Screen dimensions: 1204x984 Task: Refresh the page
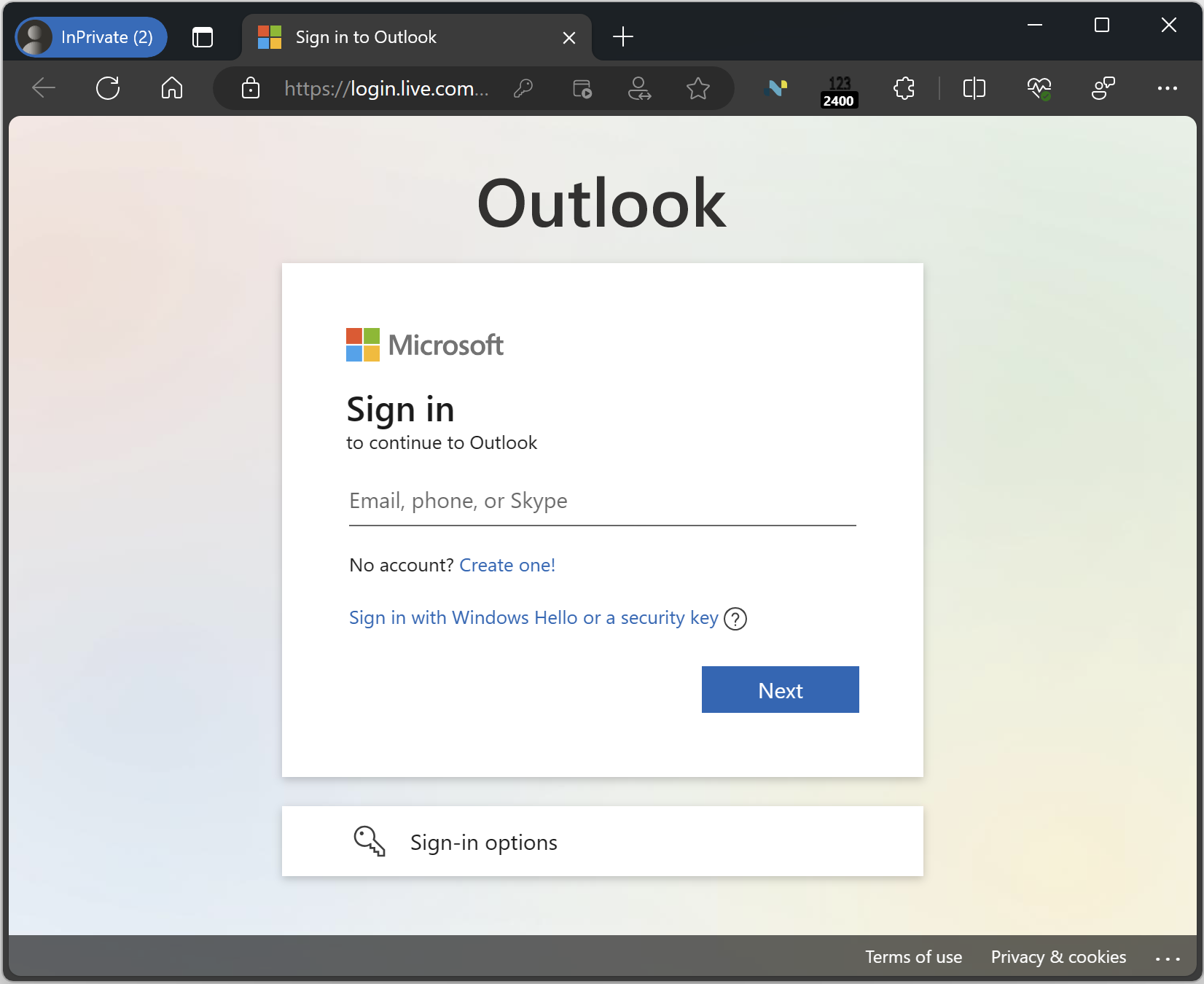(x=108, y=88)
